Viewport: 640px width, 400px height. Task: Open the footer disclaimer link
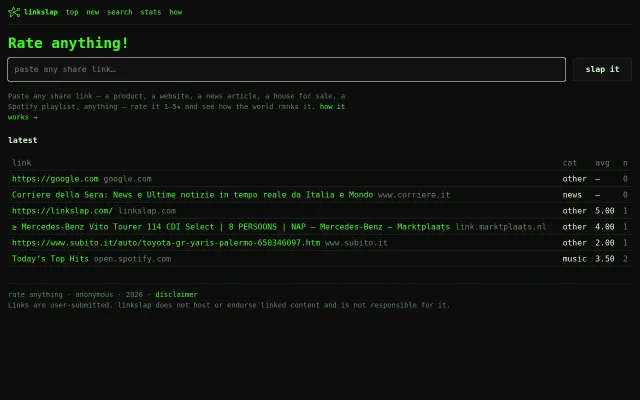[176, 295]
